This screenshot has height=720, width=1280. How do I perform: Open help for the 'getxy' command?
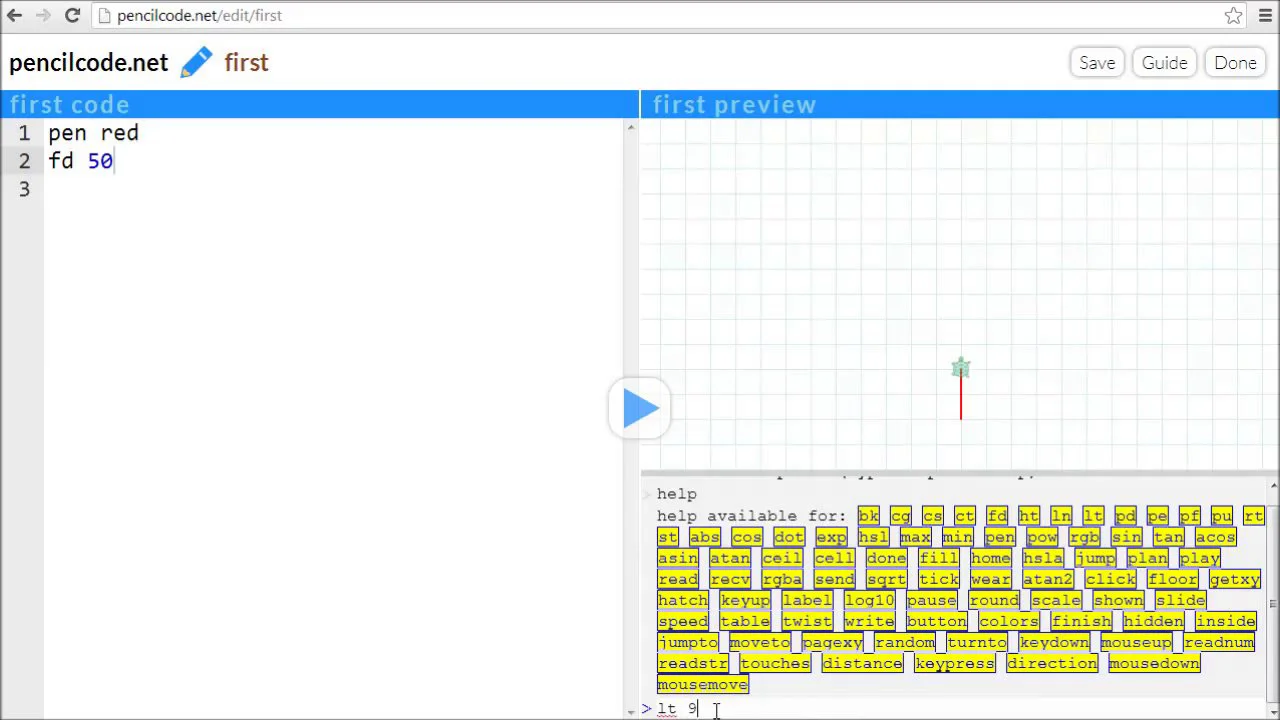click(1234, 579)
